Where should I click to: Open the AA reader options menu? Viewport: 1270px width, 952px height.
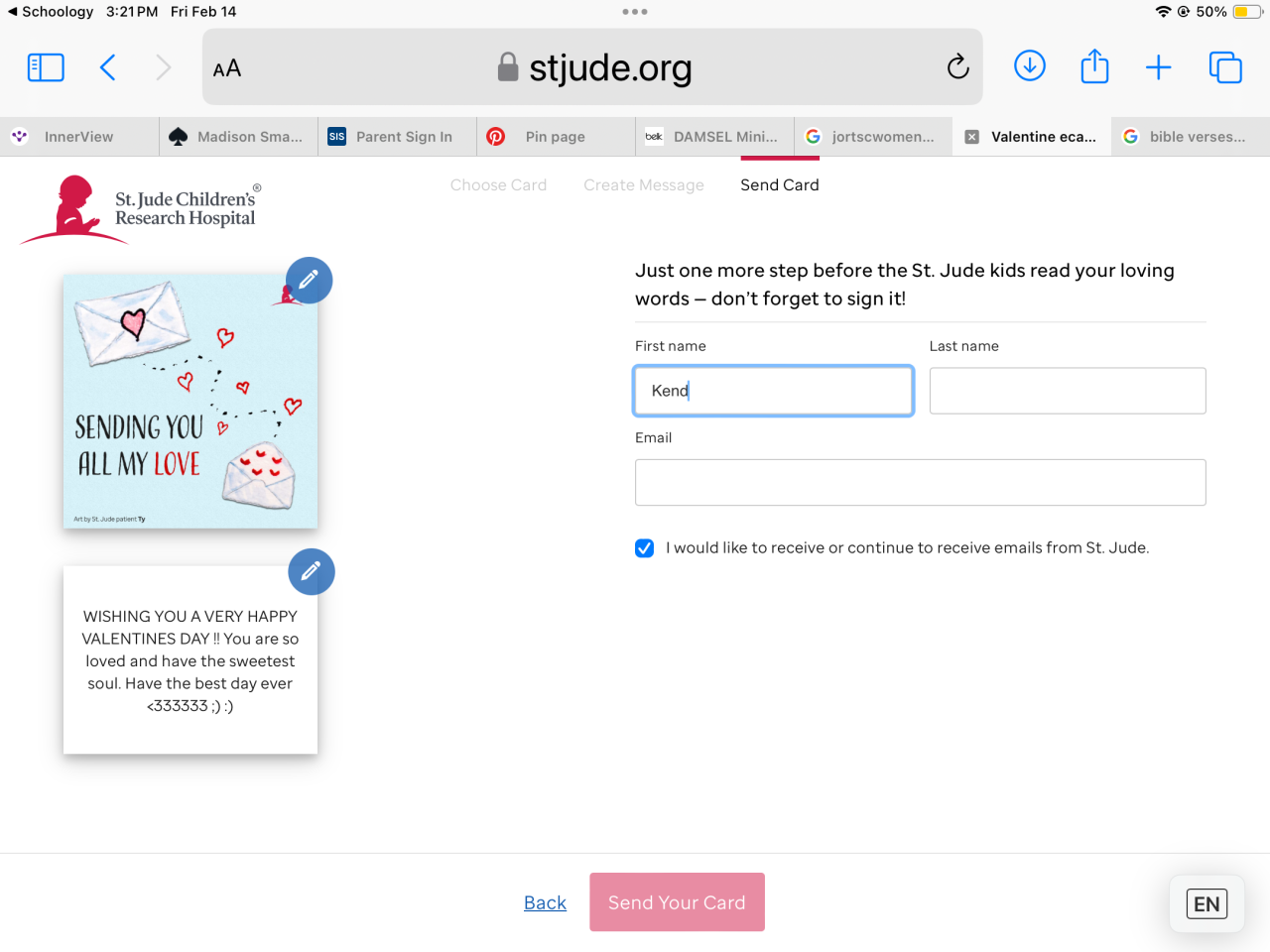(227, 68)
